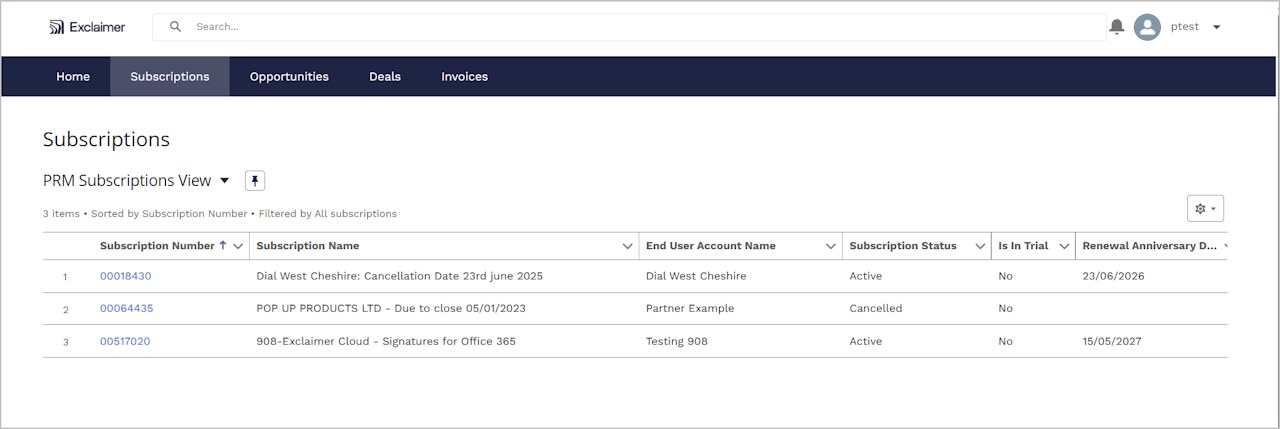Open subscription 00064435
1280x429 pixels.
pyautogui.click(x=127, y=308)
